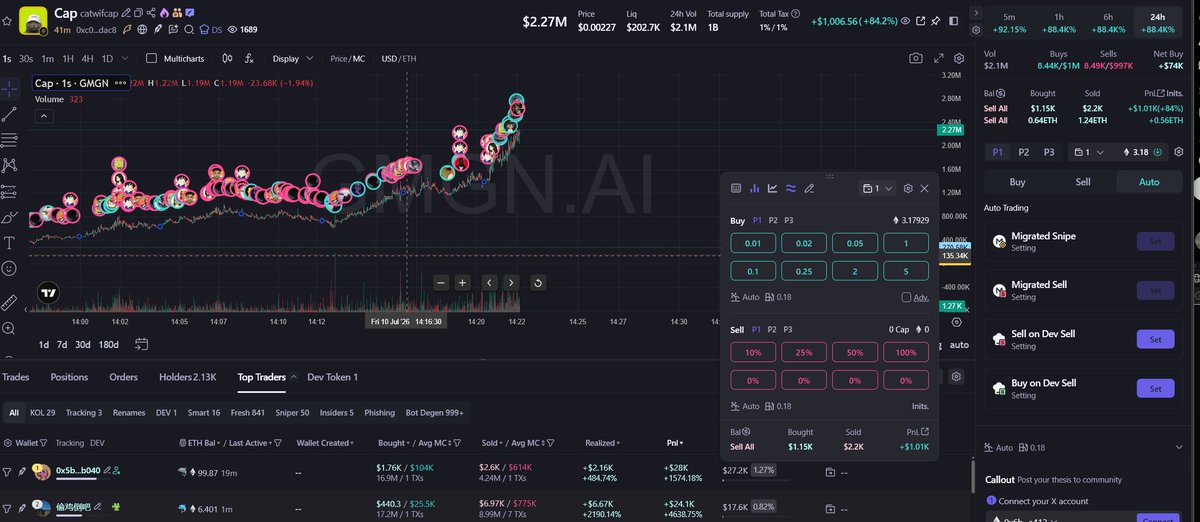Open the go-to-date calendar icon
This screenshot has height=522, width=1200.
tap(141, 344)
